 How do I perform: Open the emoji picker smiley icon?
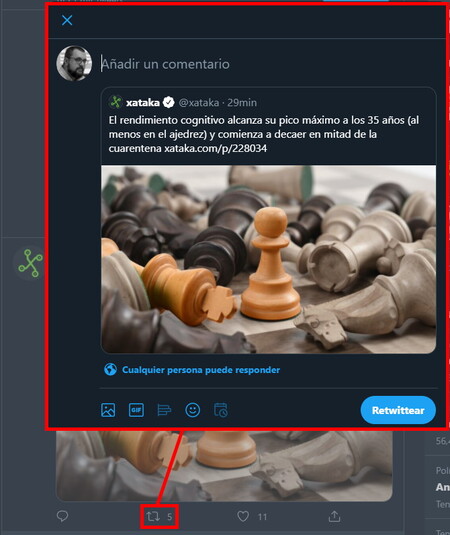click(x=192, y=410)
